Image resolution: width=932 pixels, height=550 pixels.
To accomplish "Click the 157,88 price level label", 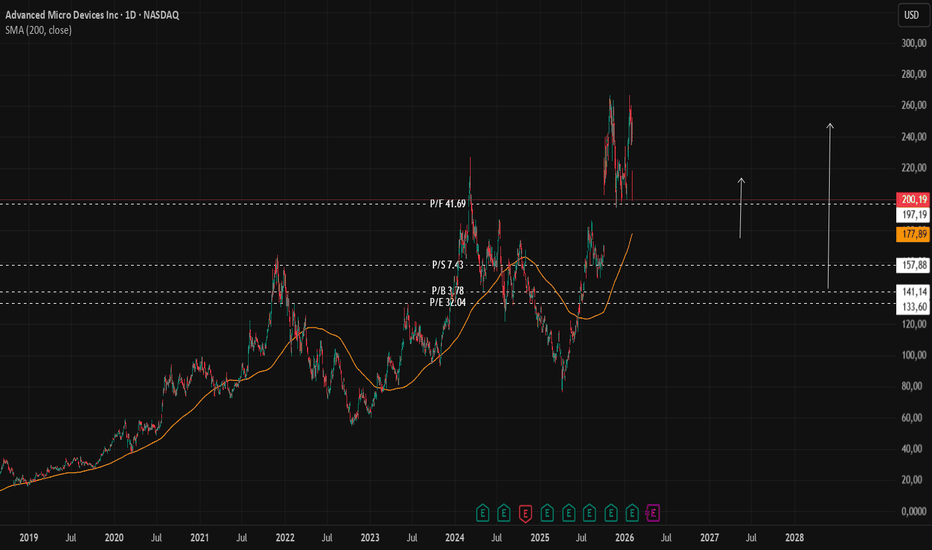I will pyautogui.click(x=913, y=265).
